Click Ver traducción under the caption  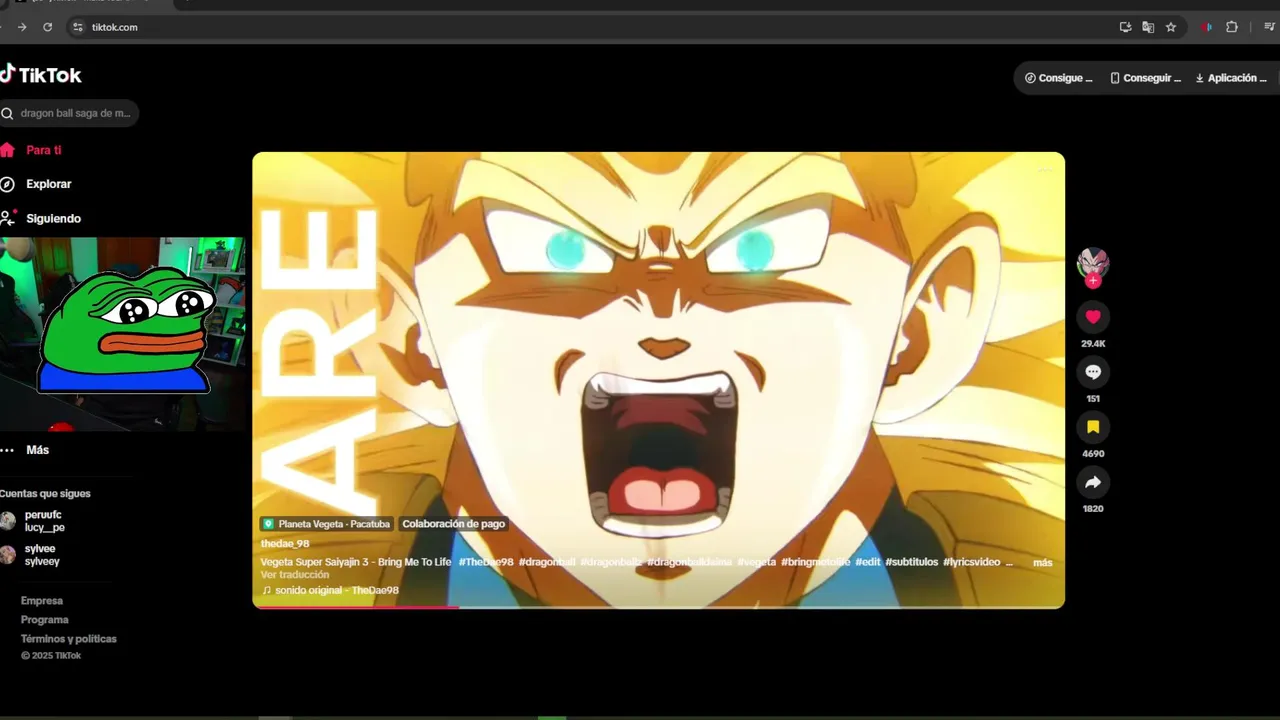(295, 575)
